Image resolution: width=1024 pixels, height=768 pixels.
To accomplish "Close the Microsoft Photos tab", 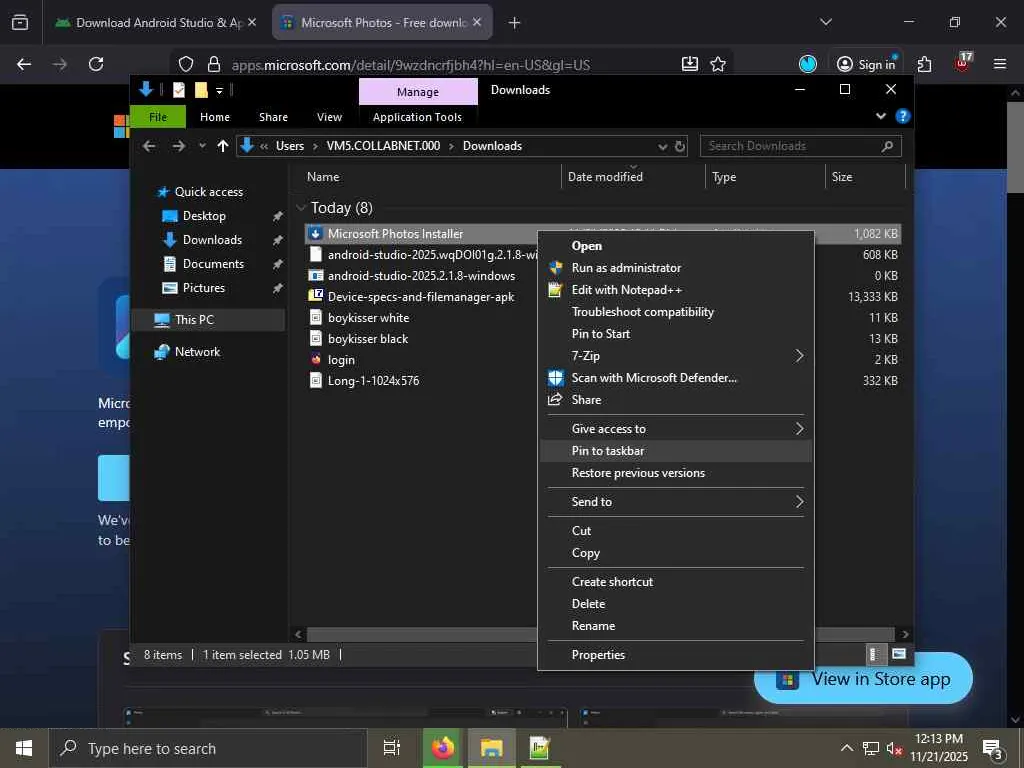I will pyautogui.click(x=477, y=22).
